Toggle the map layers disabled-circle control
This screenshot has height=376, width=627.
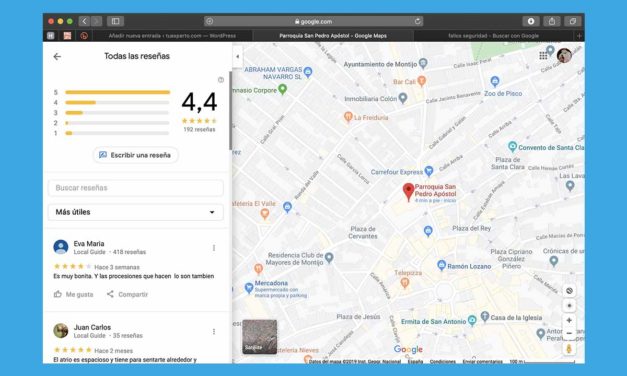[569, 291]
